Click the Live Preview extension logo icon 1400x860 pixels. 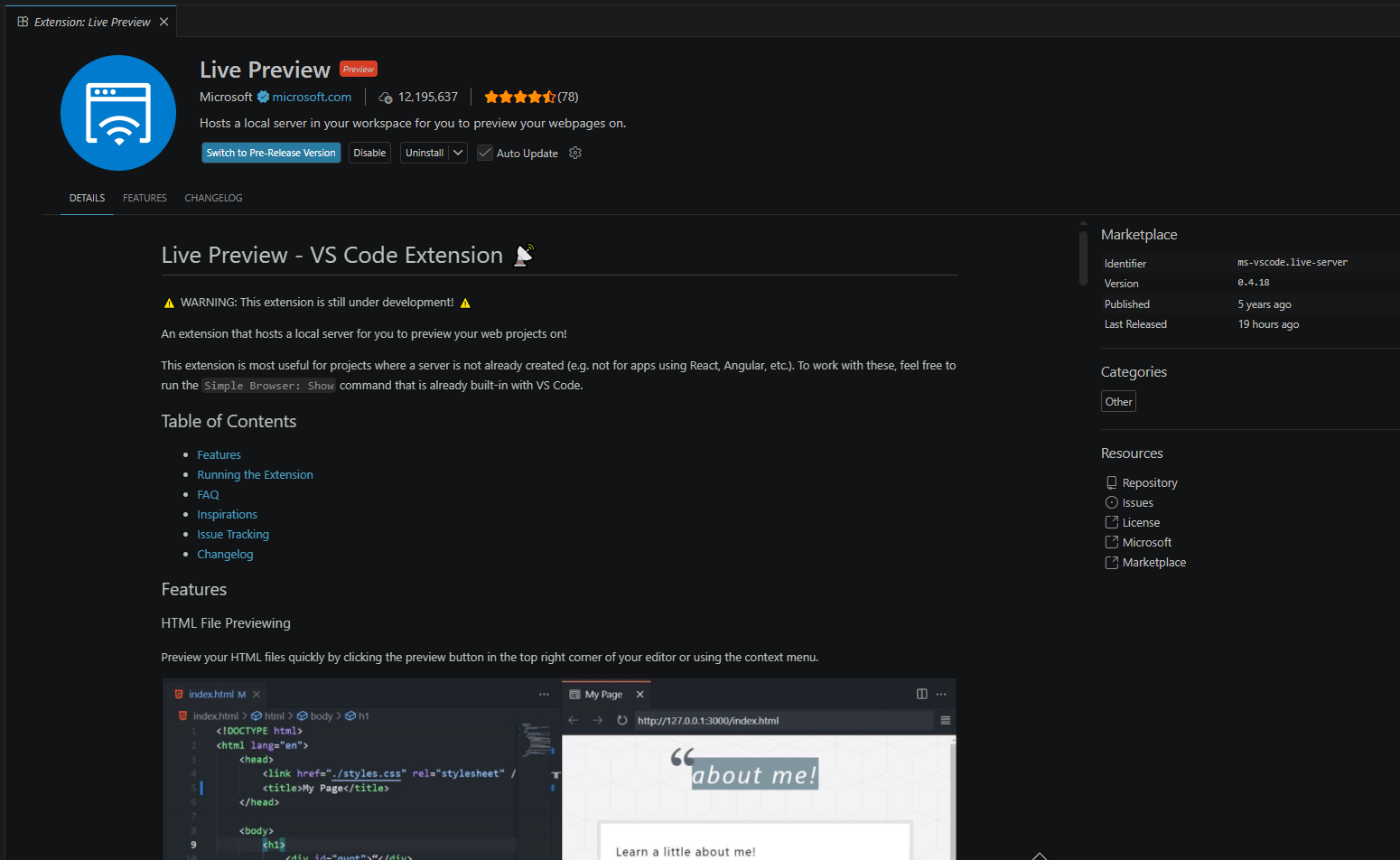coord(118,113)
